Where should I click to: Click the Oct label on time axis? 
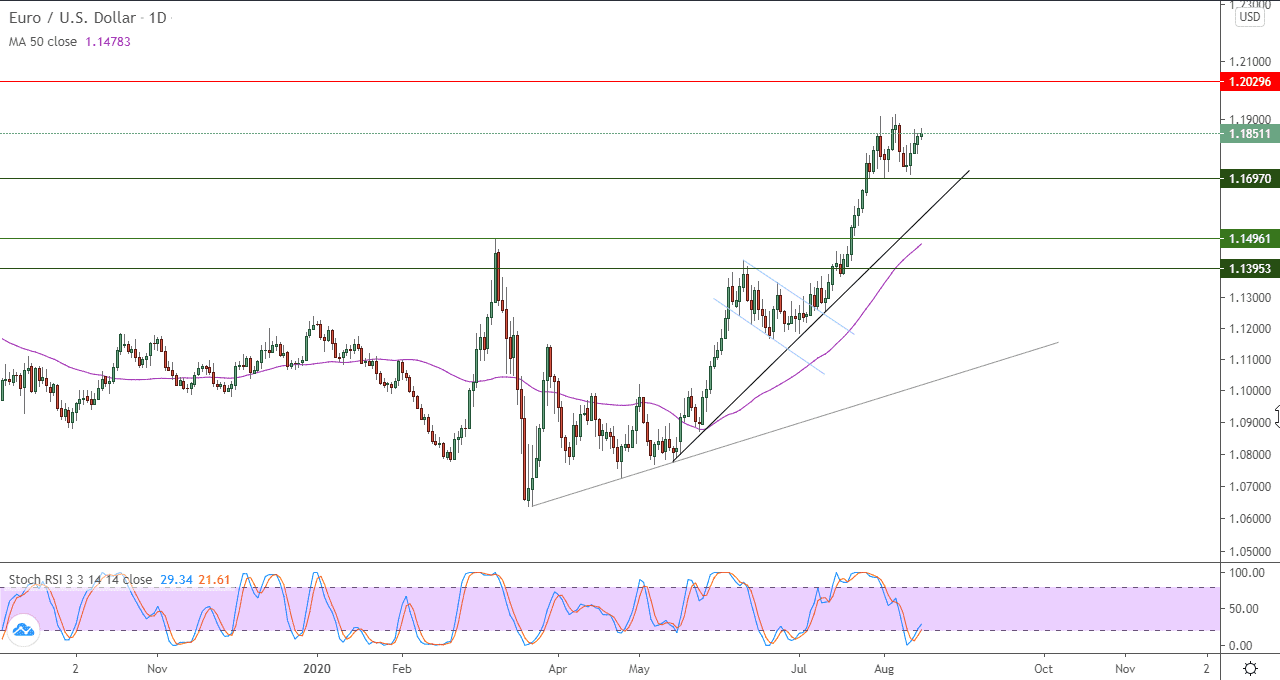pos(1044,668)
